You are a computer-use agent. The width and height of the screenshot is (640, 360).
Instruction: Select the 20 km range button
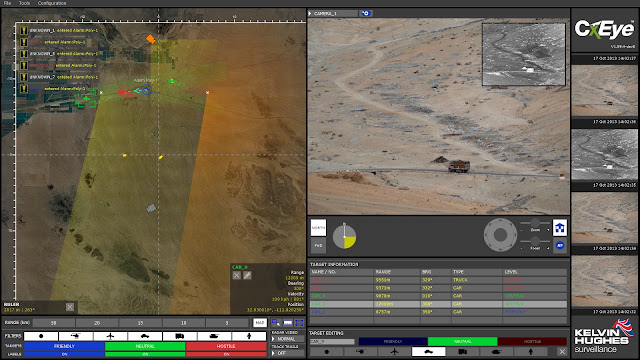pyautogui.click(x=97, y=323)
